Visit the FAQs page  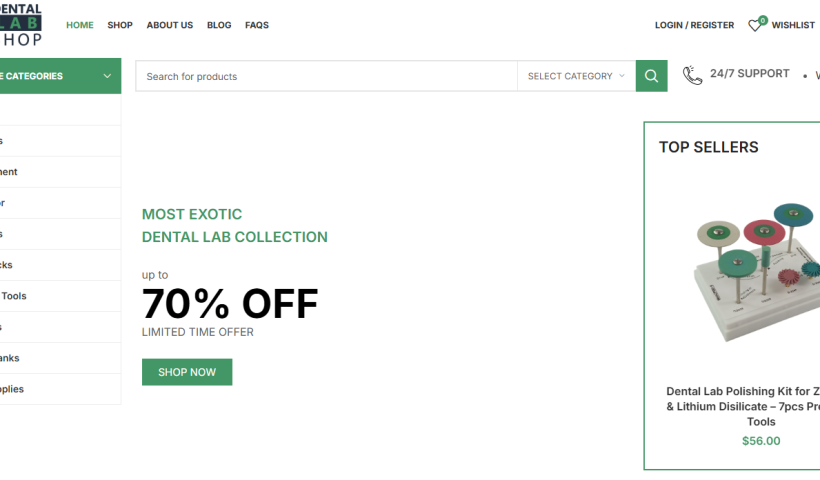pos(257,25)
